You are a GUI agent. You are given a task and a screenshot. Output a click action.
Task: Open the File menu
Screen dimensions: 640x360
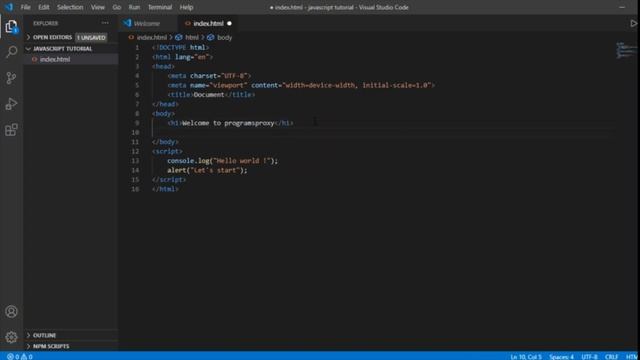(25, 7)
